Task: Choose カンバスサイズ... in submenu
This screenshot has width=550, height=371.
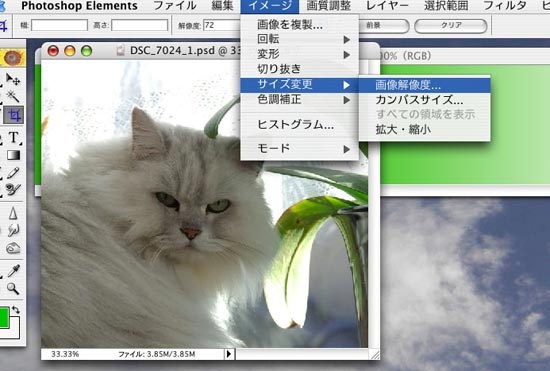Action: (424, 100)
